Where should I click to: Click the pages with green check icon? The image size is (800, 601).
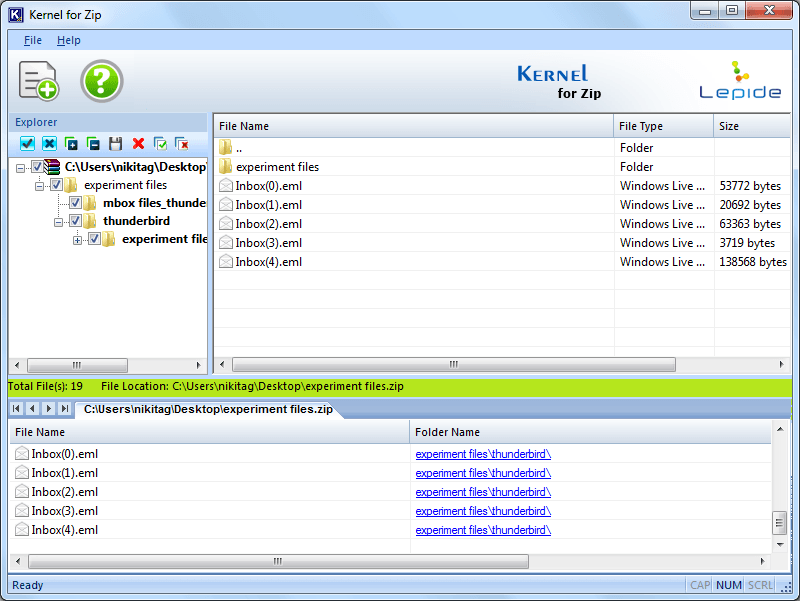(160, 144)
